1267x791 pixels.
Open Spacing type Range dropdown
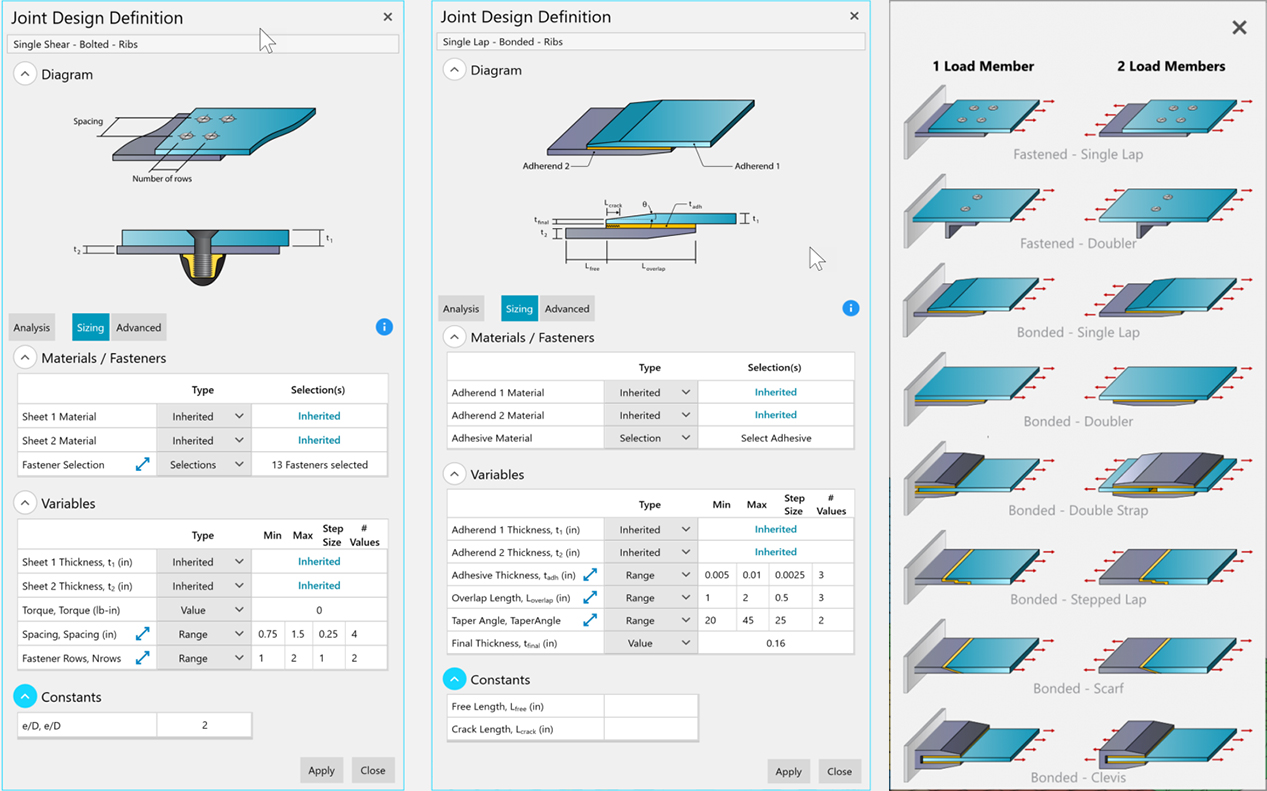click(204, 634)
